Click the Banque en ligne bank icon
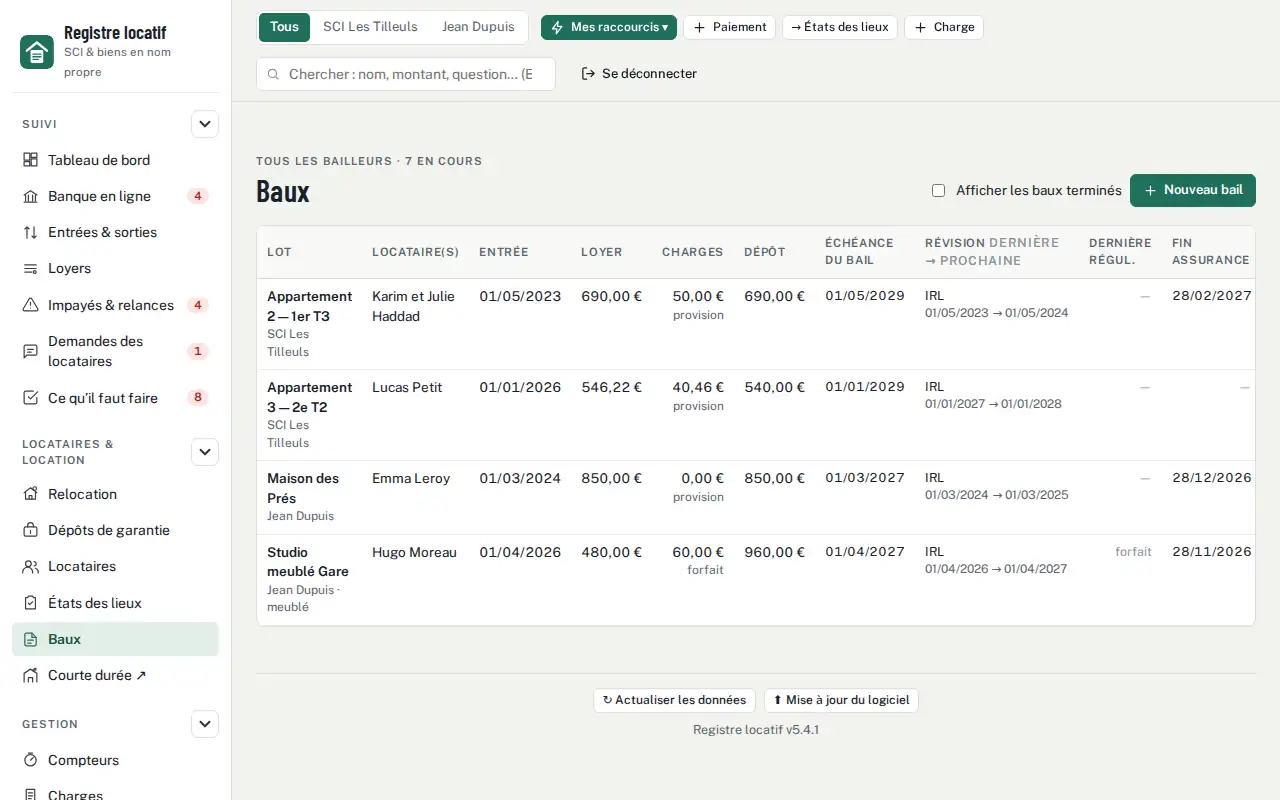The image size is (1280, 800). 30,196
